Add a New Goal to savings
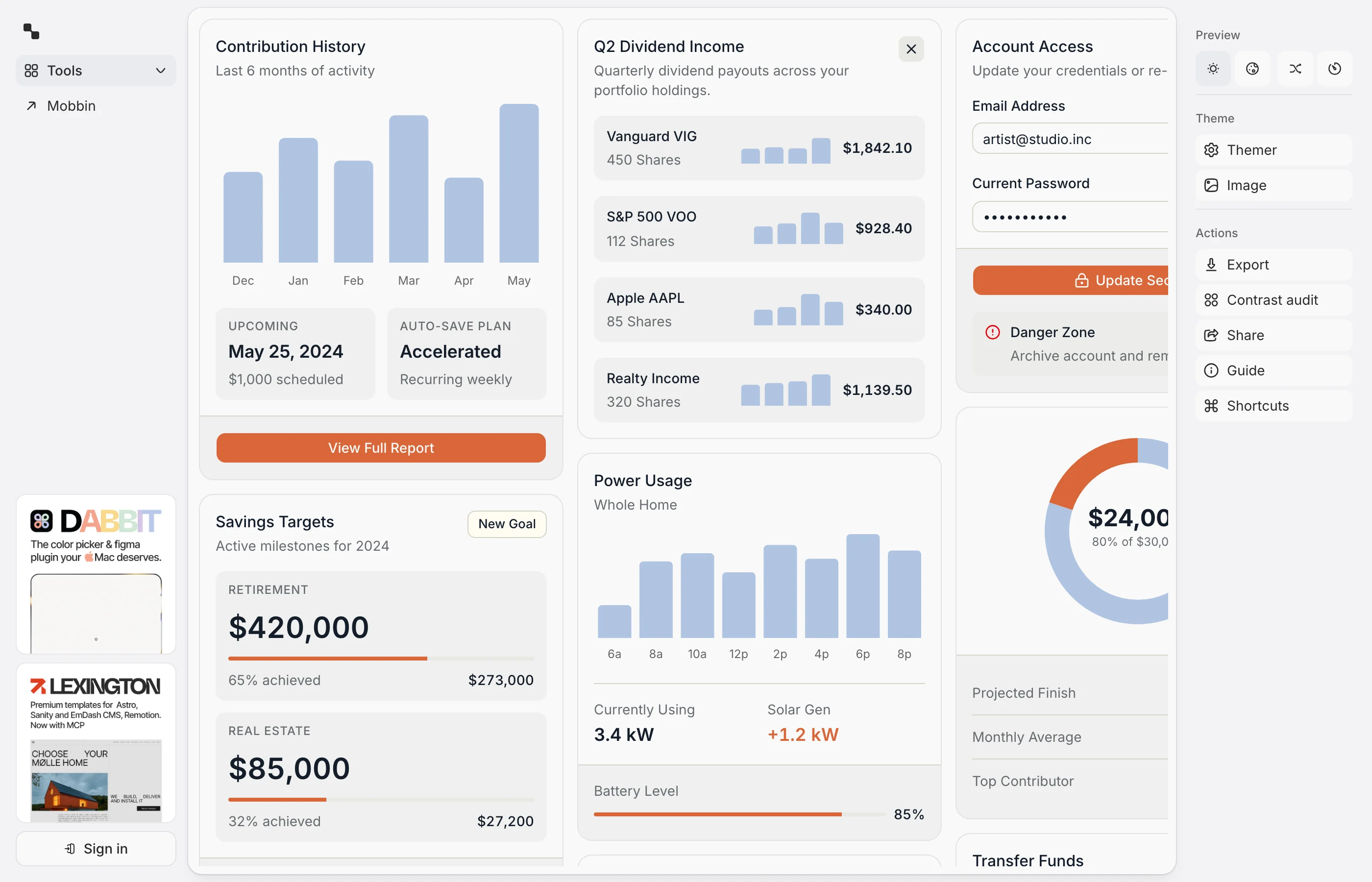Image resolution: width=1372 pixels, height=882 pixels. pyautogui.click(x=507, y=524)
